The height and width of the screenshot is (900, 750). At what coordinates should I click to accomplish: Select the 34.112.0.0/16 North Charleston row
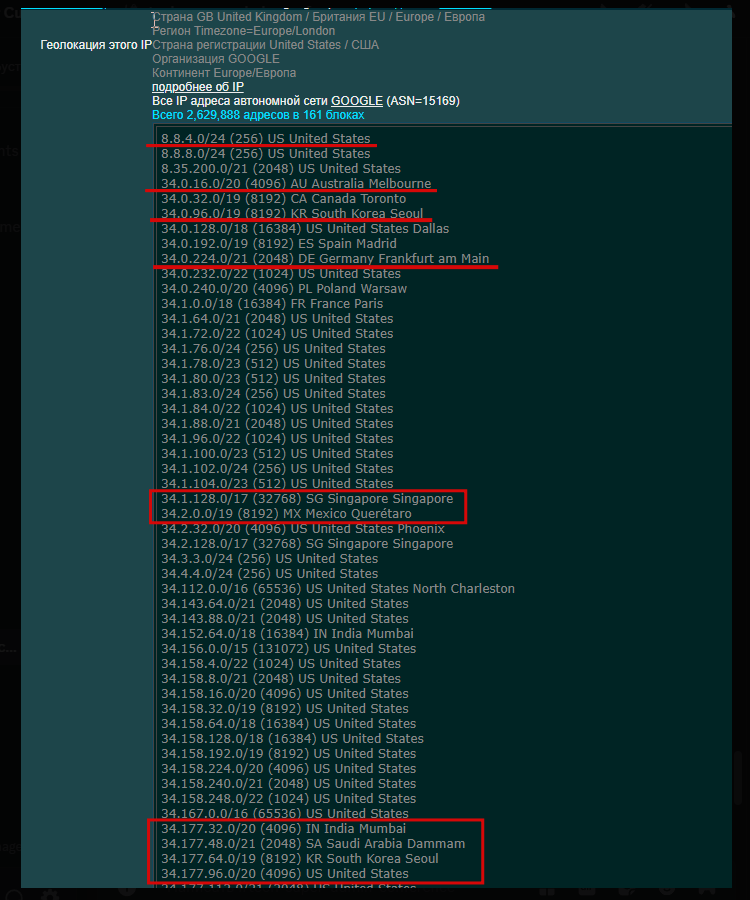pos(338,588)
